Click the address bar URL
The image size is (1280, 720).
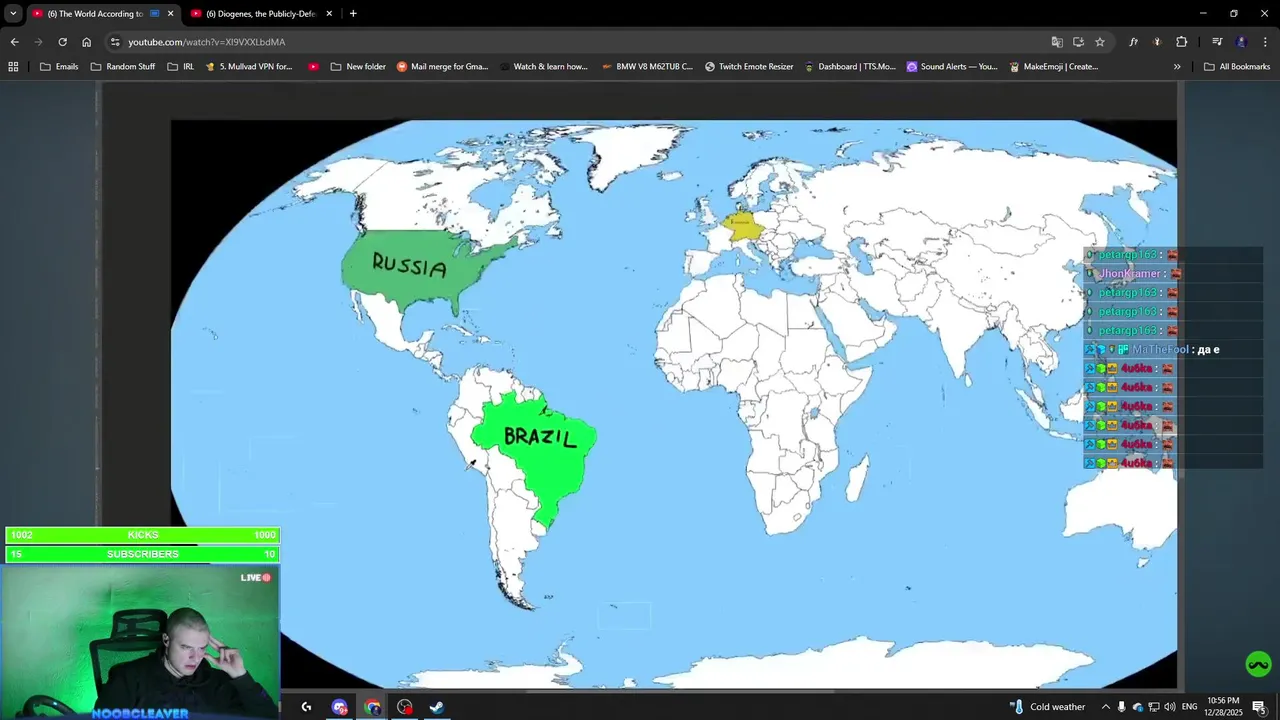pyautogui.click(x=206, y=42)
